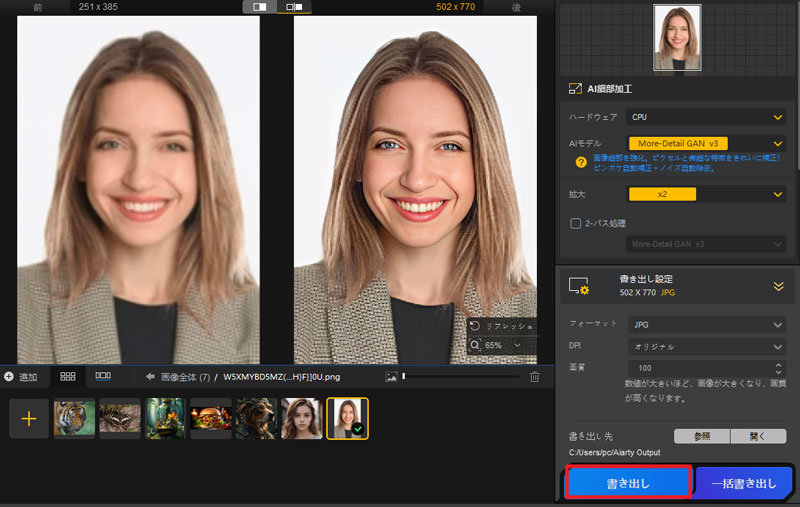Select the tiger image thumbnail
The width and height of the screenshot is (800, 507).
tap(74, 419)
